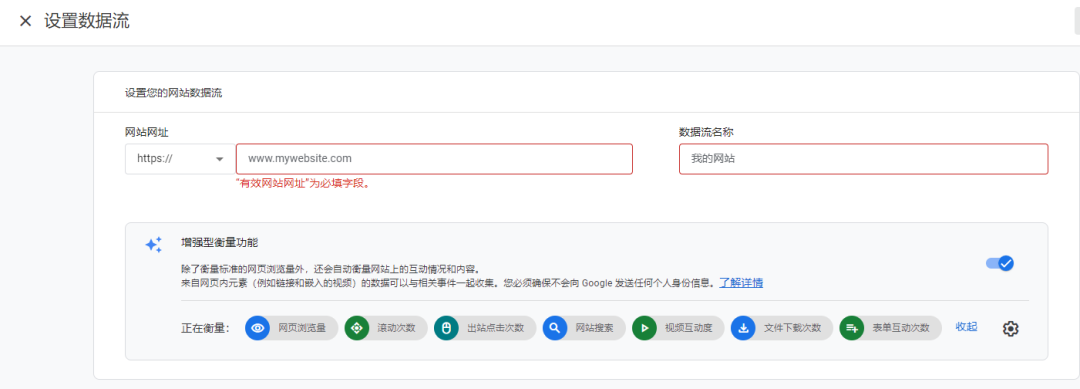Click the 网站网址 field label
The height and width of the screenshot is (389, 1080).
click(x=147, y=132)
